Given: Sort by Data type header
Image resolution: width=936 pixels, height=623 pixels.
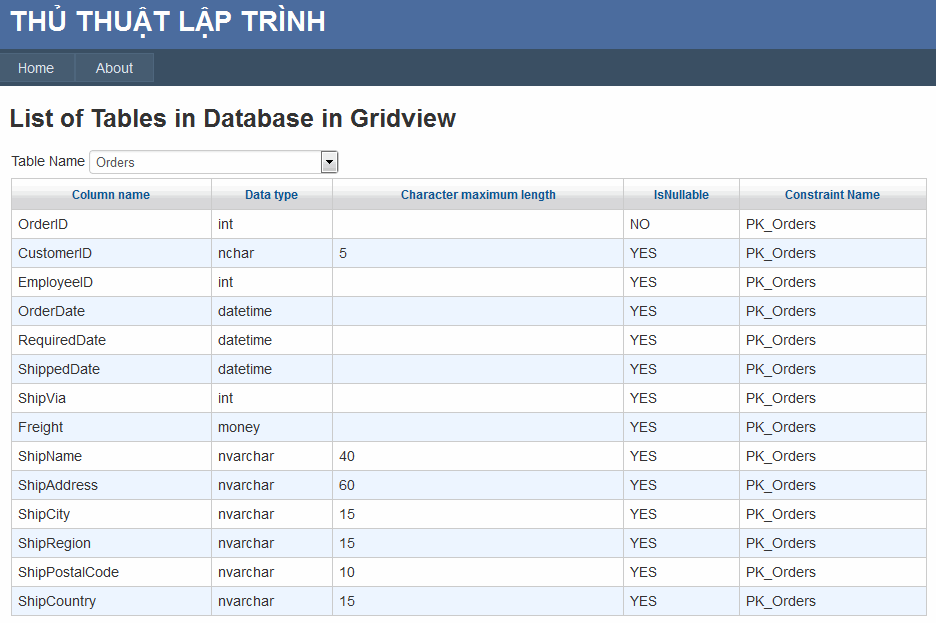Looking at the screenshot, I should coord(271,195).
